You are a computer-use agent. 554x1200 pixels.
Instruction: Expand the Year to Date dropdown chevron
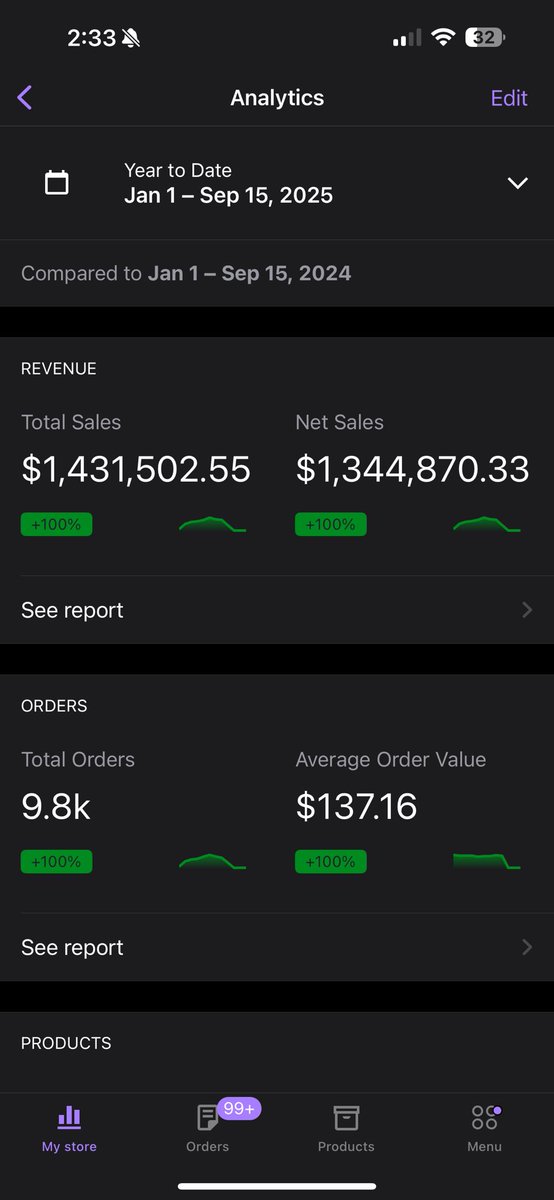[517, 183]
